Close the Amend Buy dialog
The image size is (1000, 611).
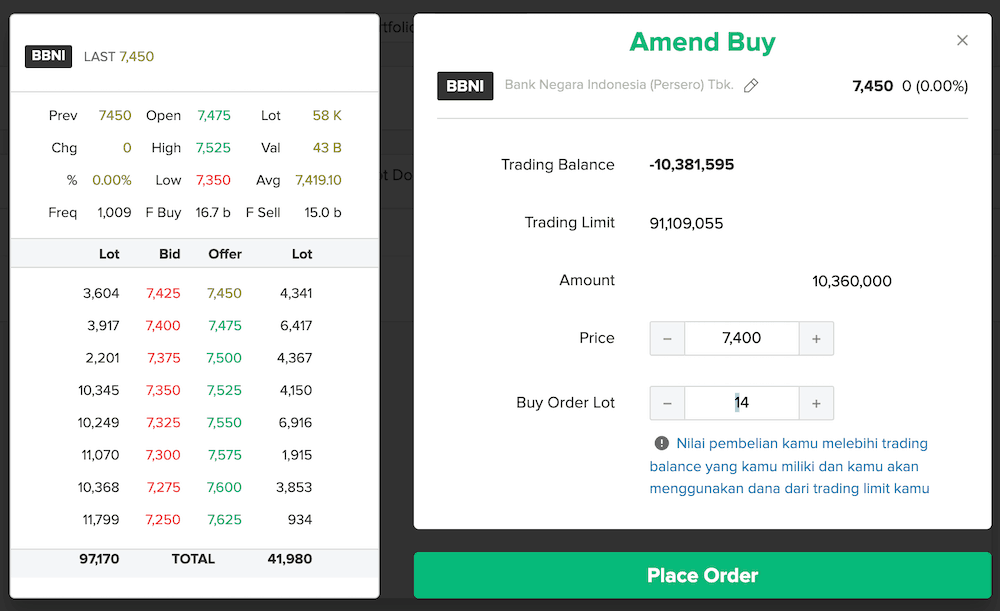tap(962, 40)
